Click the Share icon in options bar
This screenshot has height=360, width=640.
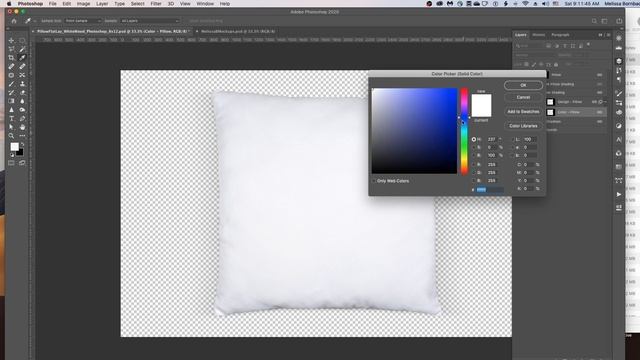coord(619,21)
